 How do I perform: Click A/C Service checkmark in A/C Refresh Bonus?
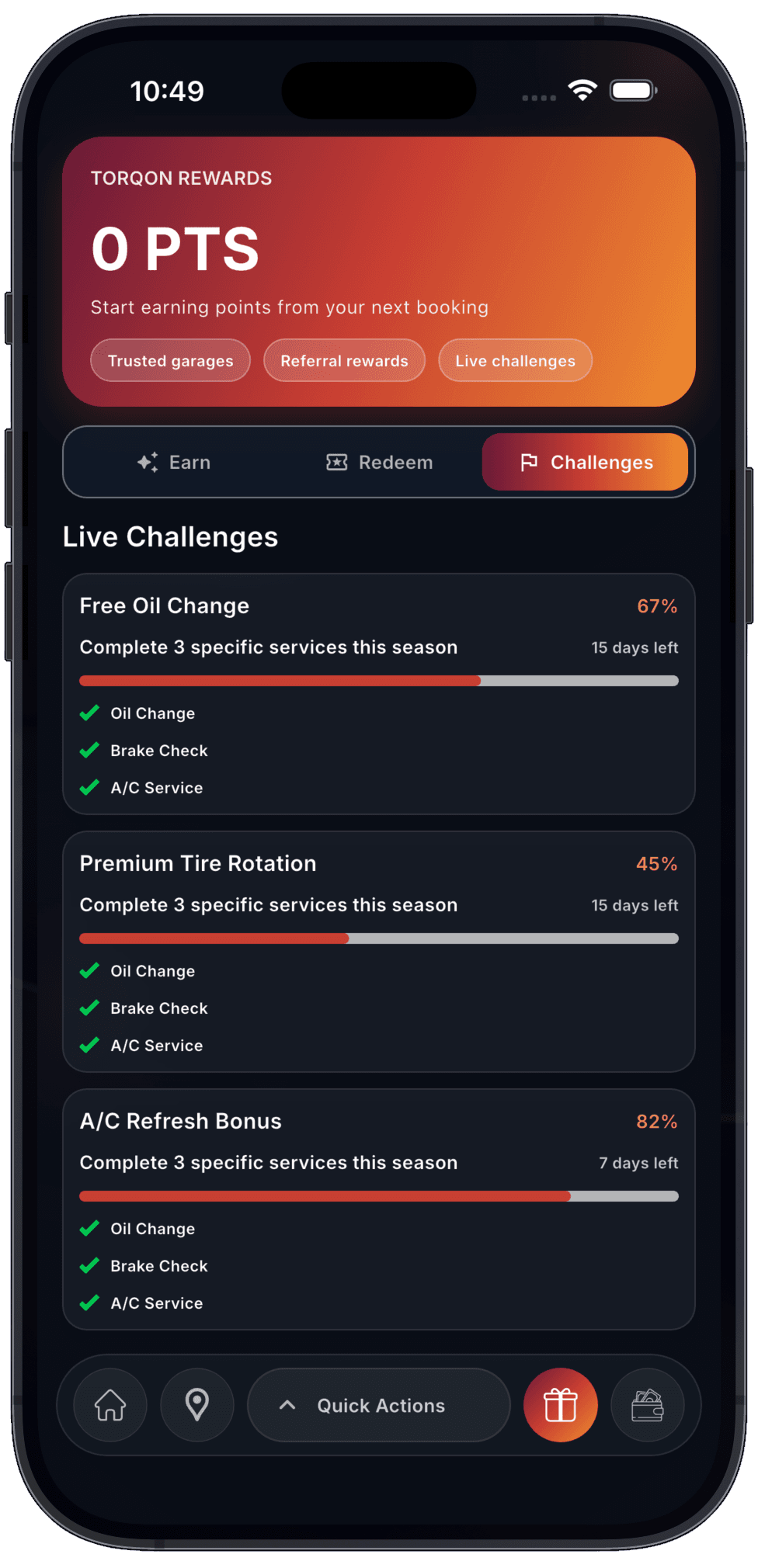(89, 1303)
